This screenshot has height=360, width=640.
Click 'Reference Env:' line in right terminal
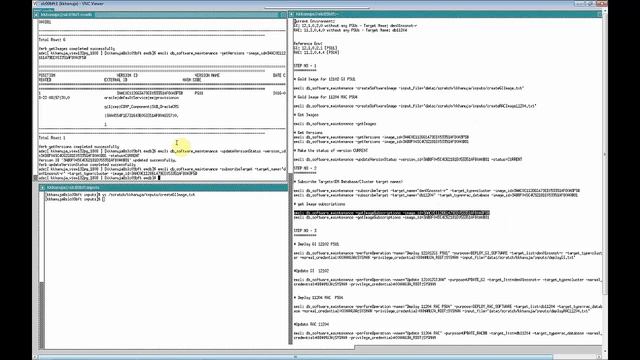tap(308, 43)
